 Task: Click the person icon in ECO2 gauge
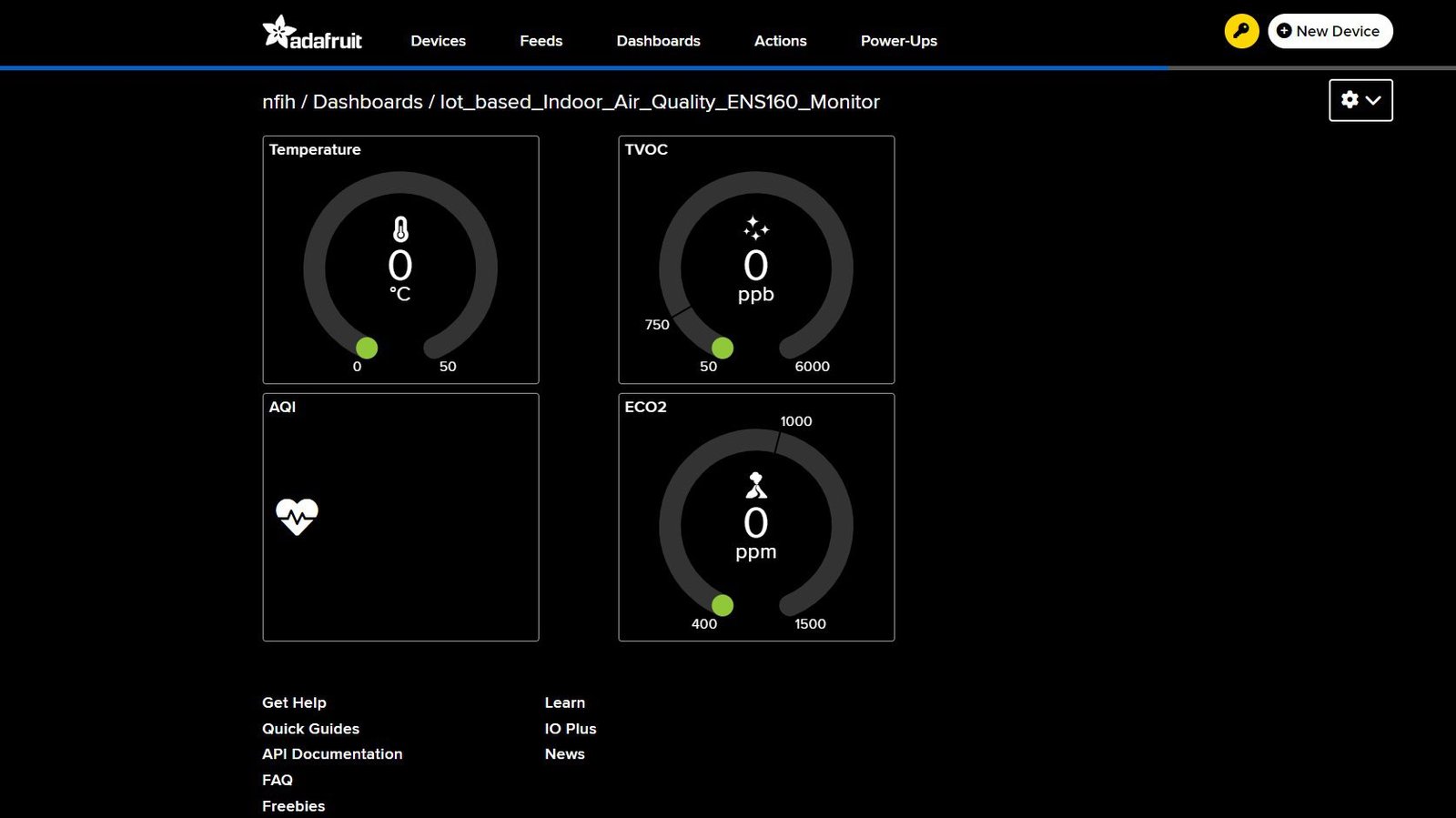point(756,485)
